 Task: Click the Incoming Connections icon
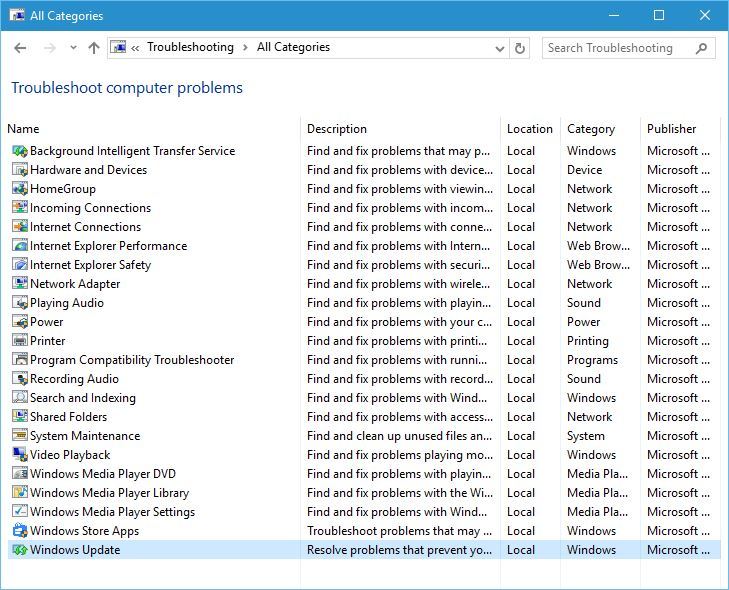(20, 208)
